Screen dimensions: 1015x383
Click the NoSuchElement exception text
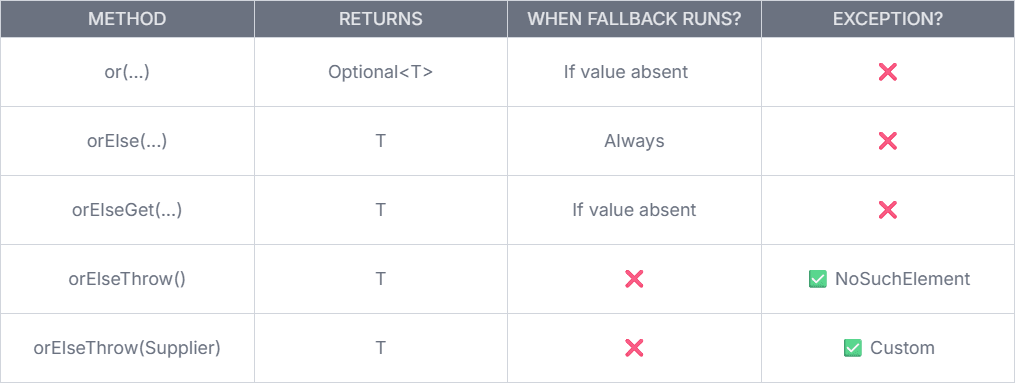[902, 279]
